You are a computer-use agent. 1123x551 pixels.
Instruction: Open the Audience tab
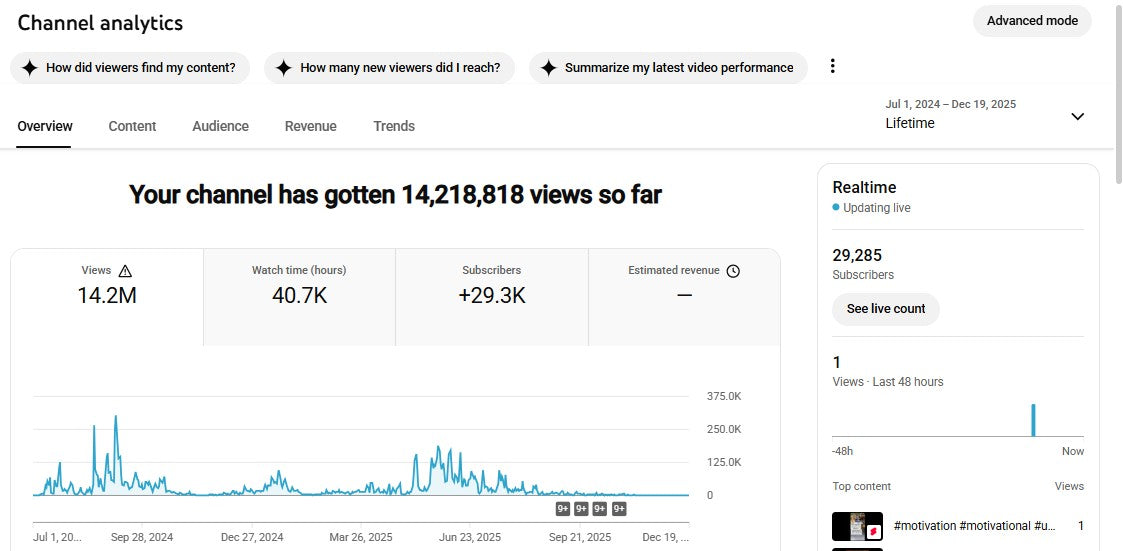click(220, 126)
